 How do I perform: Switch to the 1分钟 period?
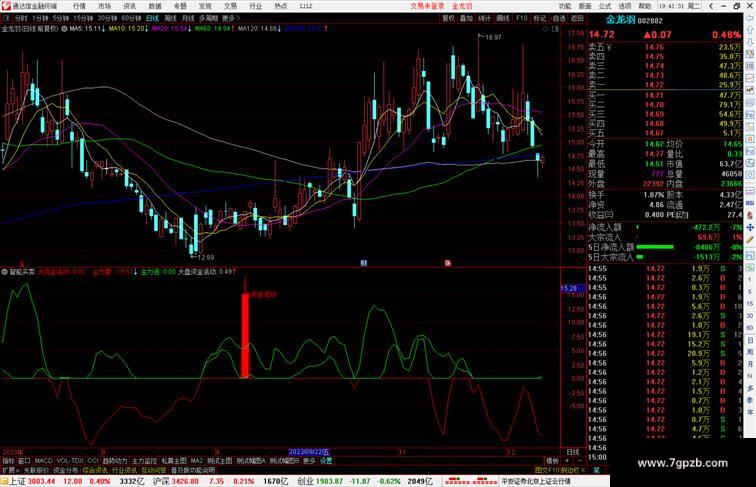point(40,18)
